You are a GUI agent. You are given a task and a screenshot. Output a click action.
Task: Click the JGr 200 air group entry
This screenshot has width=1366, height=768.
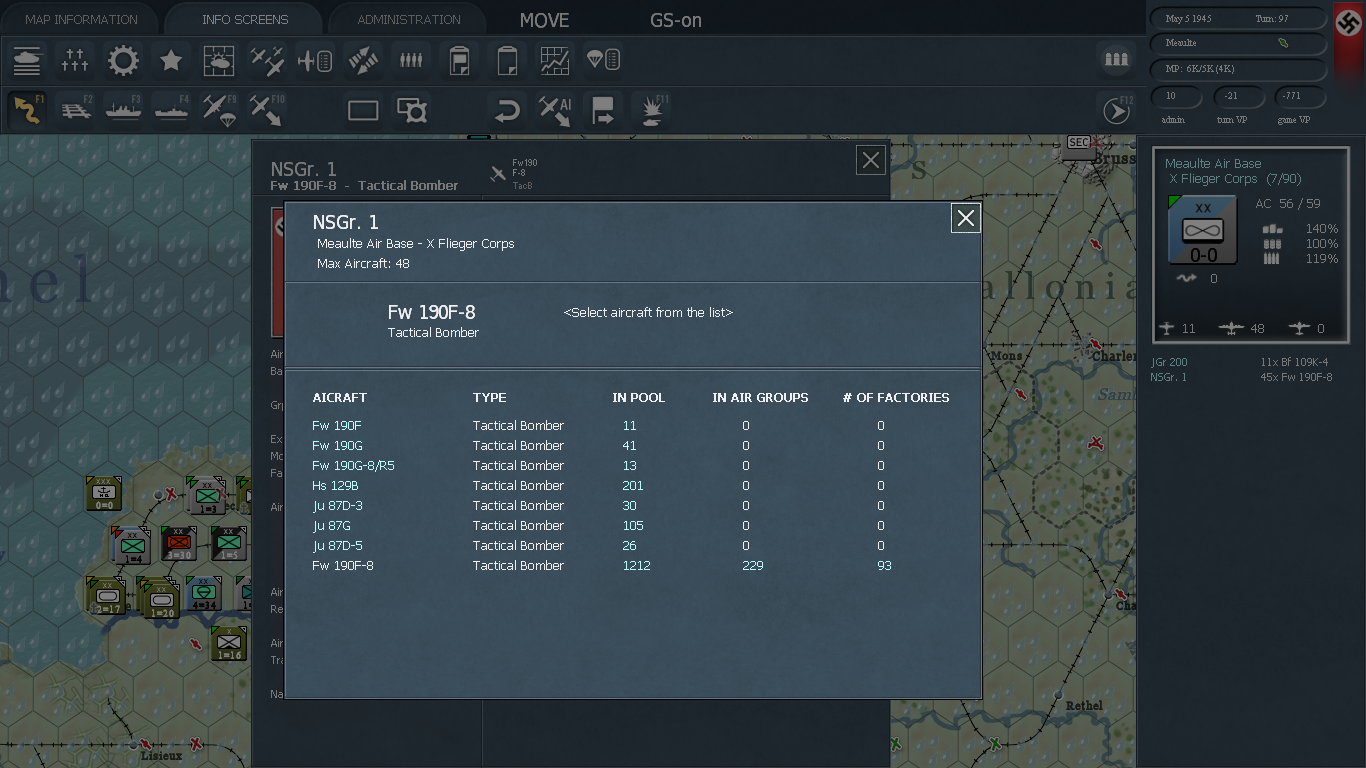[1169, 362]
